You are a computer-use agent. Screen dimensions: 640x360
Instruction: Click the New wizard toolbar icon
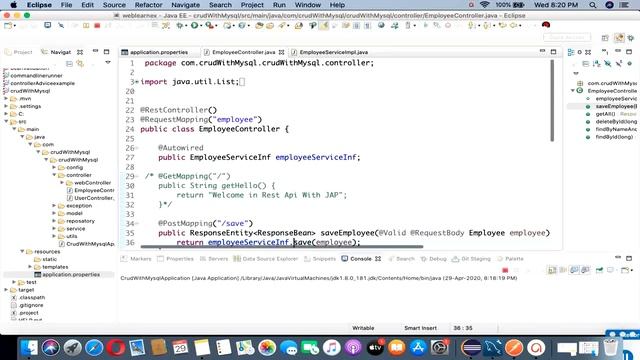(x=7, y=25)
